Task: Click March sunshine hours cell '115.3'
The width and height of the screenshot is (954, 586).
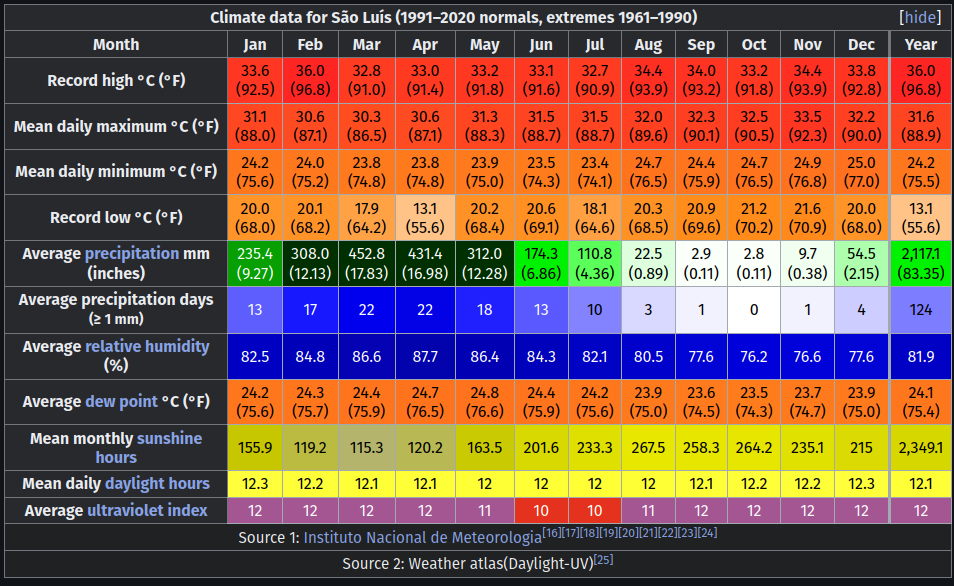Action: point(366,447)
